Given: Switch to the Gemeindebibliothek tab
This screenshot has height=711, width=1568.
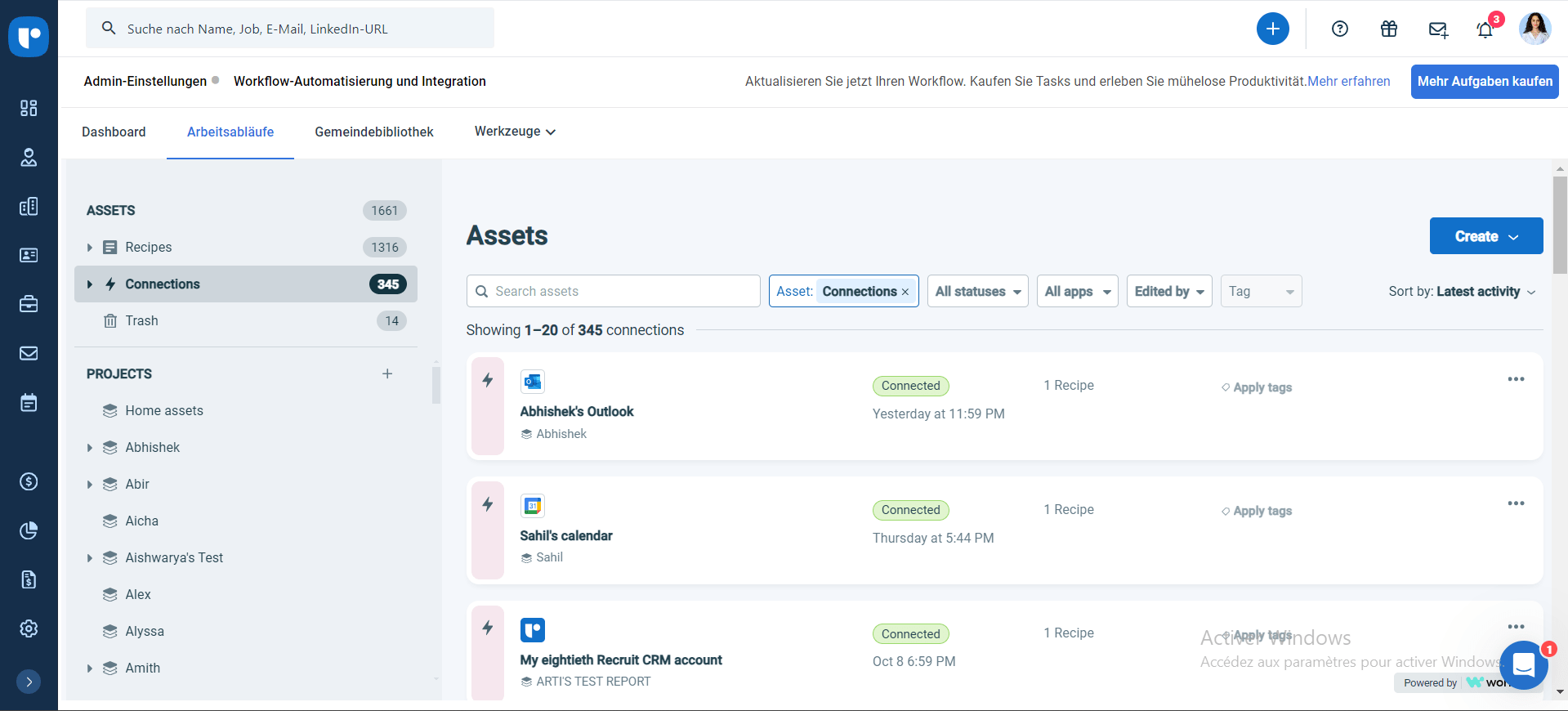Looking at the screenshot, I should pos(374,132).
